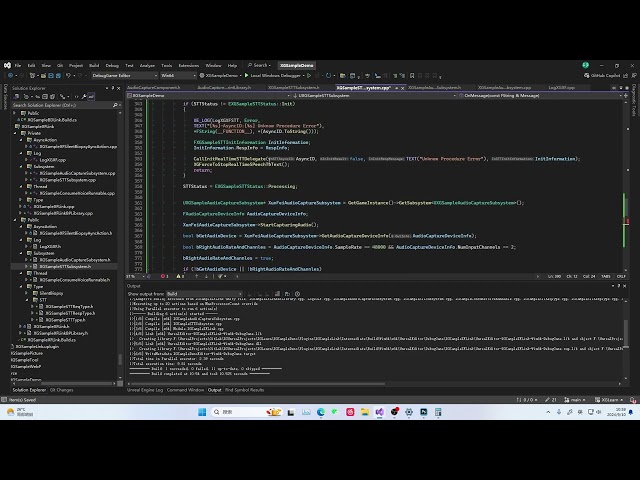
Task: Click Show All Files icon in Solution Explorer
Action: pos(53,97)
